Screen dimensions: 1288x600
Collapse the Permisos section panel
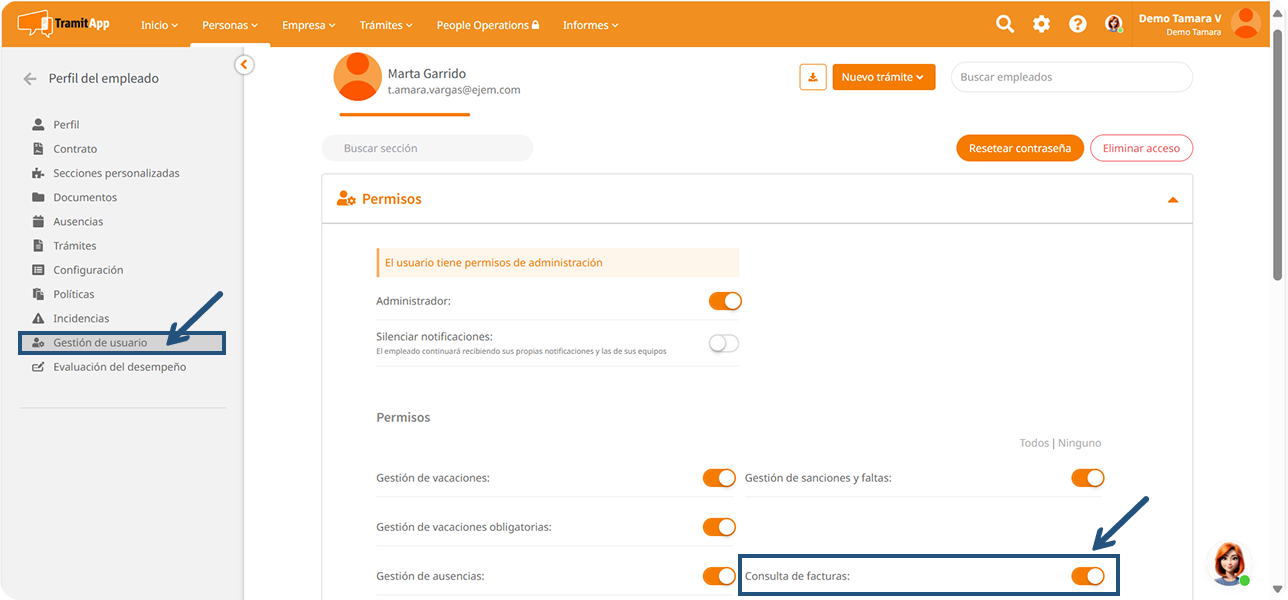tap(1173, 200)
